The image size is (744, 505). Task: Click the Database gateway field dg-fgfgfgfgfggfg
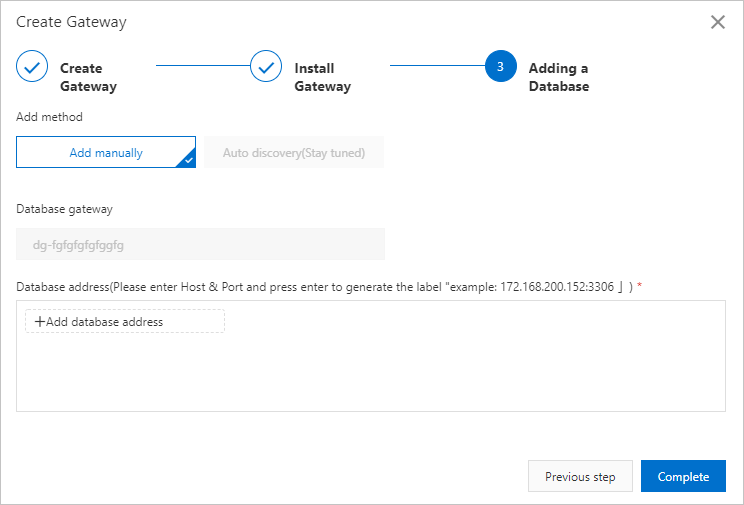coord(200,244)
